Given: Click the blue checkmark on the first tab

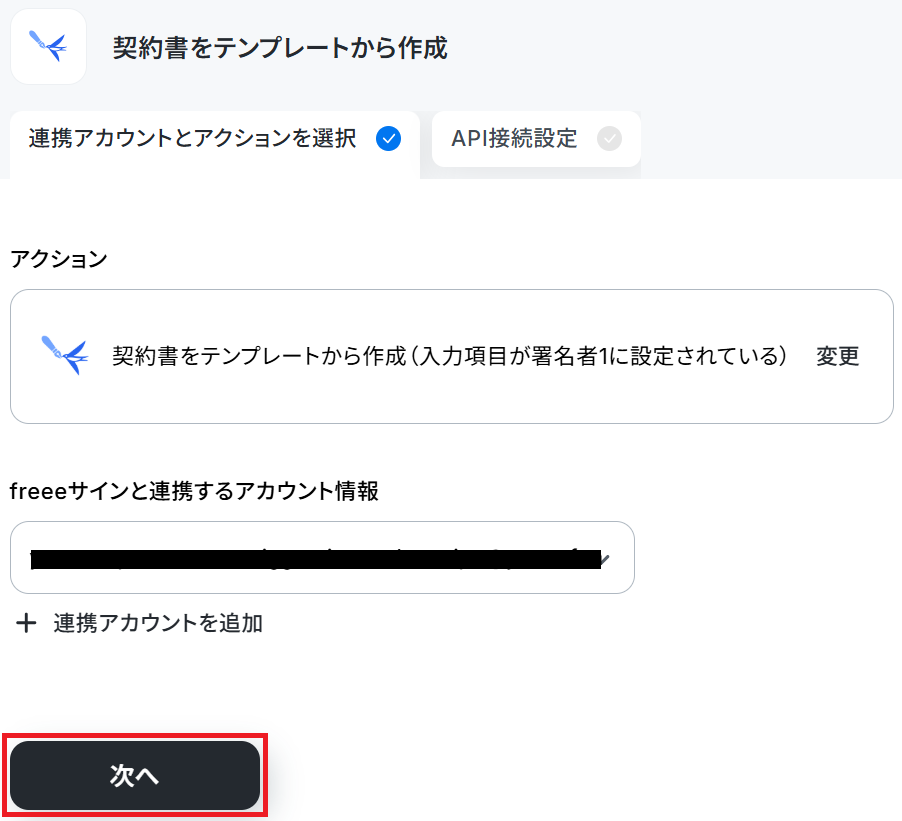Looking at the screenshot, I should [x=388, y=139].
